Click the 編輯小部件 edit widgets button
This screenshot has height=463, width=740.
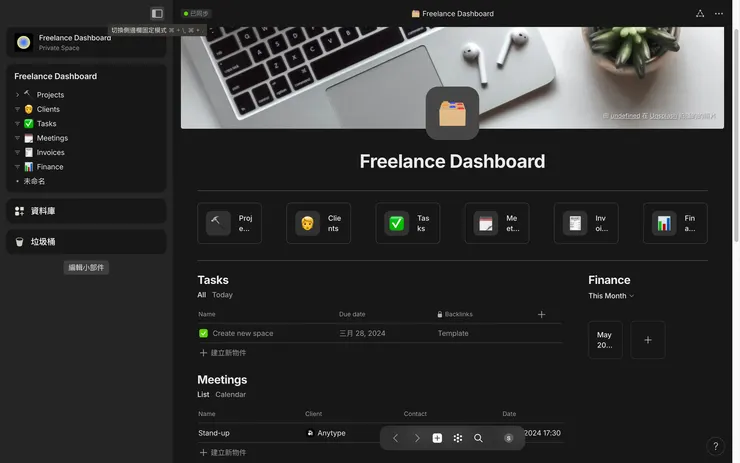pos(86,268)
